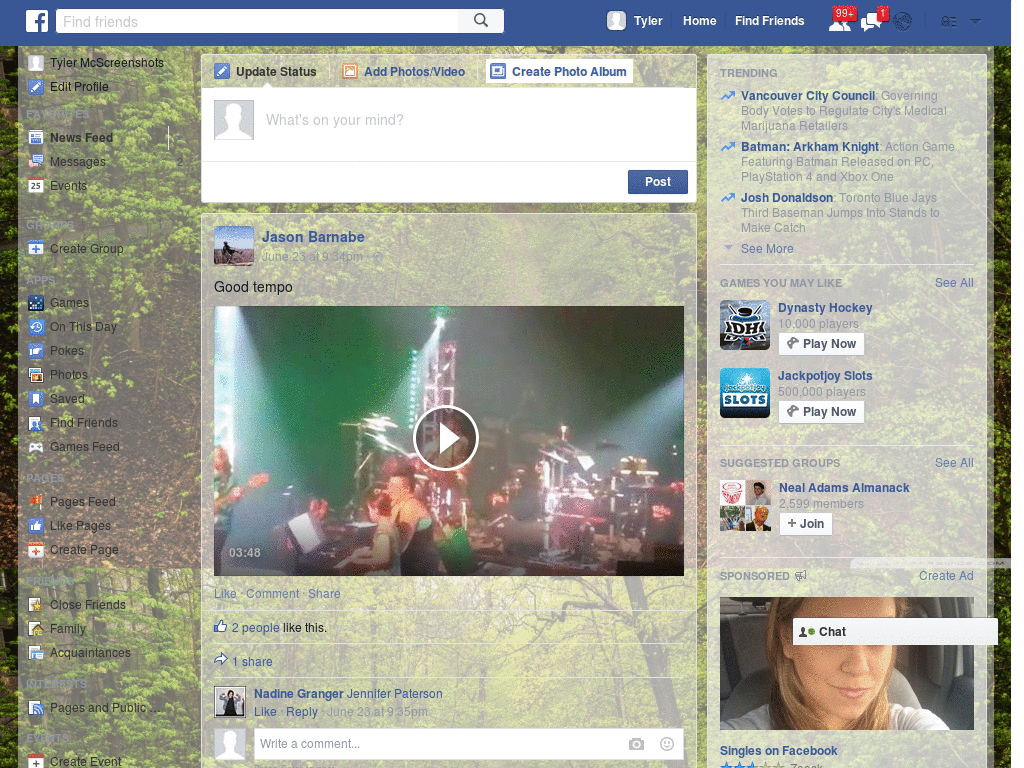Click Play Now for Dynasty Hockey
This screenshot has width=1024, height=768.
pos(821,343)
